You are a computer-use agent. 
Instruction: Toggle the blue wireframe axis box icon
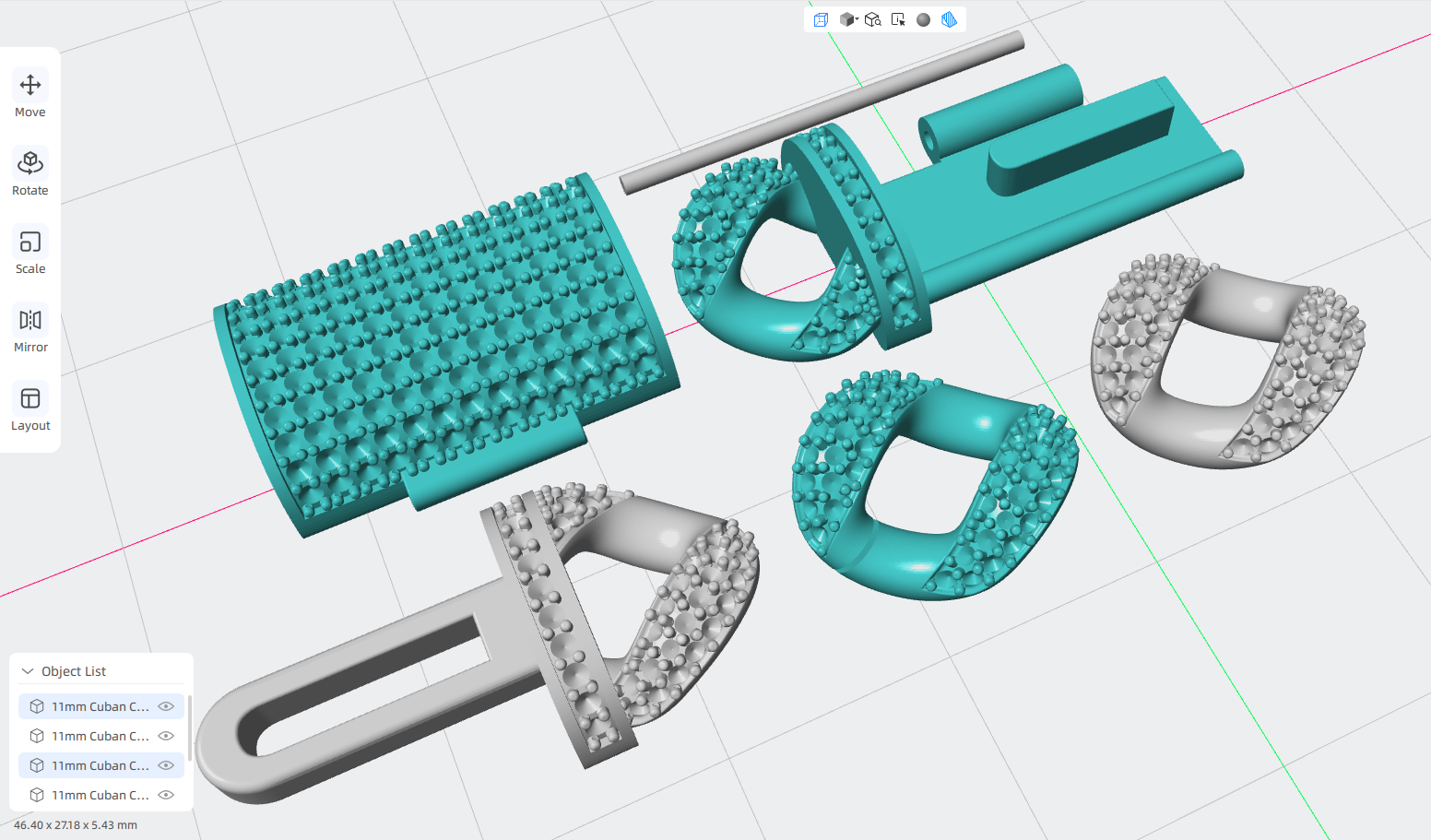click(821, 19)
